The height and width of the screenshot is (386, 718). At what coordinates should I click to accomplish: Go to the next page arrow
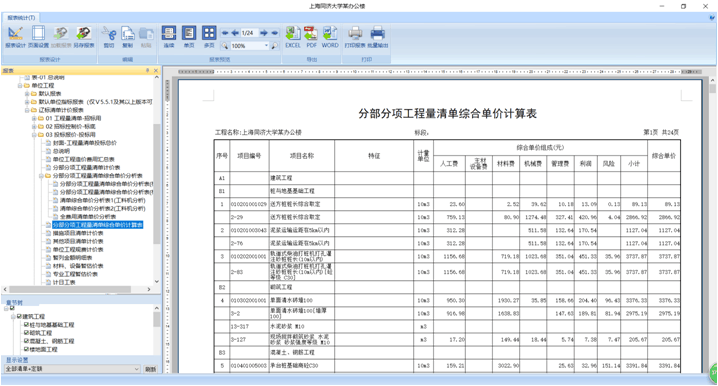click(x=264, y=33)
